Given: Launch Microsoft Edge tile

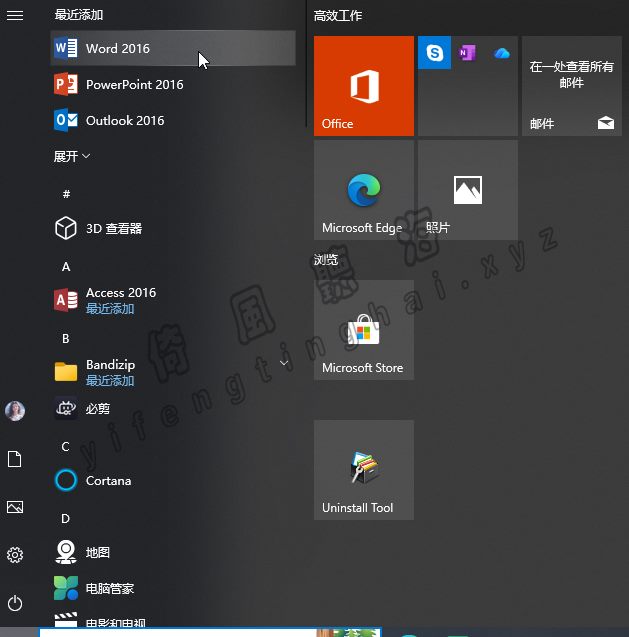Looking at the screenshot, I should tap(364, 190).
